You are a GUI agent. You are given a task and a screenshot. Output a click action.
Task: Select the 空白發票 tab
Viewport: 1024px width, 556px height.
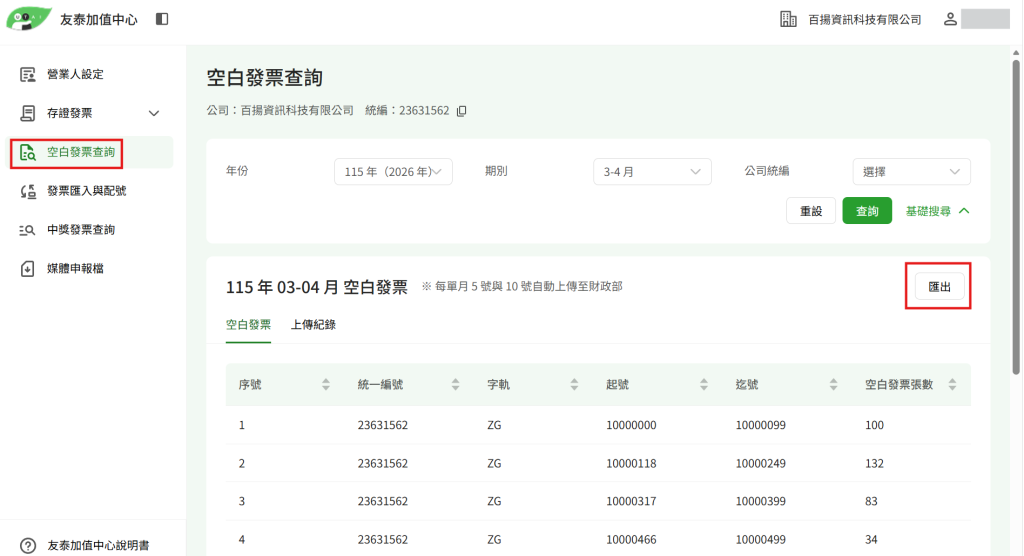[248, 325]
